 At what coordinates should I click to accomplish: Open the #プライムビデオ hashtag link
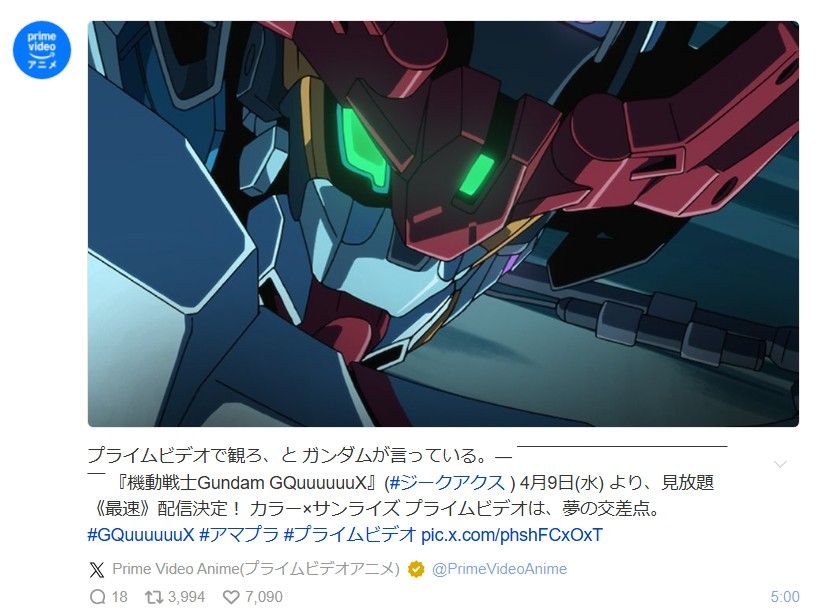tap(350, 535)
